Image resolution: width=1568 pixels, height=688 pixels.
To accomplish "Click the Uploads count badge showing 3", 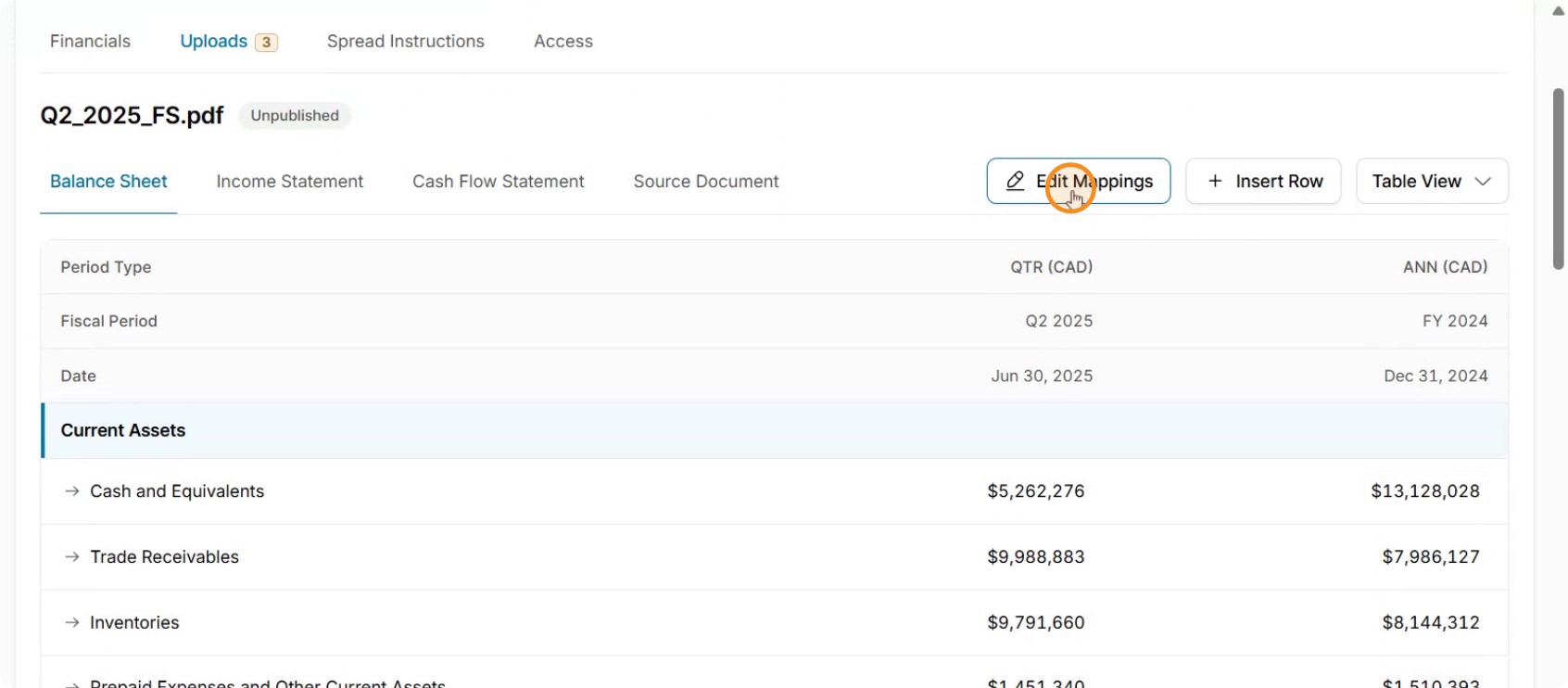I will click(x=266, y=42).
